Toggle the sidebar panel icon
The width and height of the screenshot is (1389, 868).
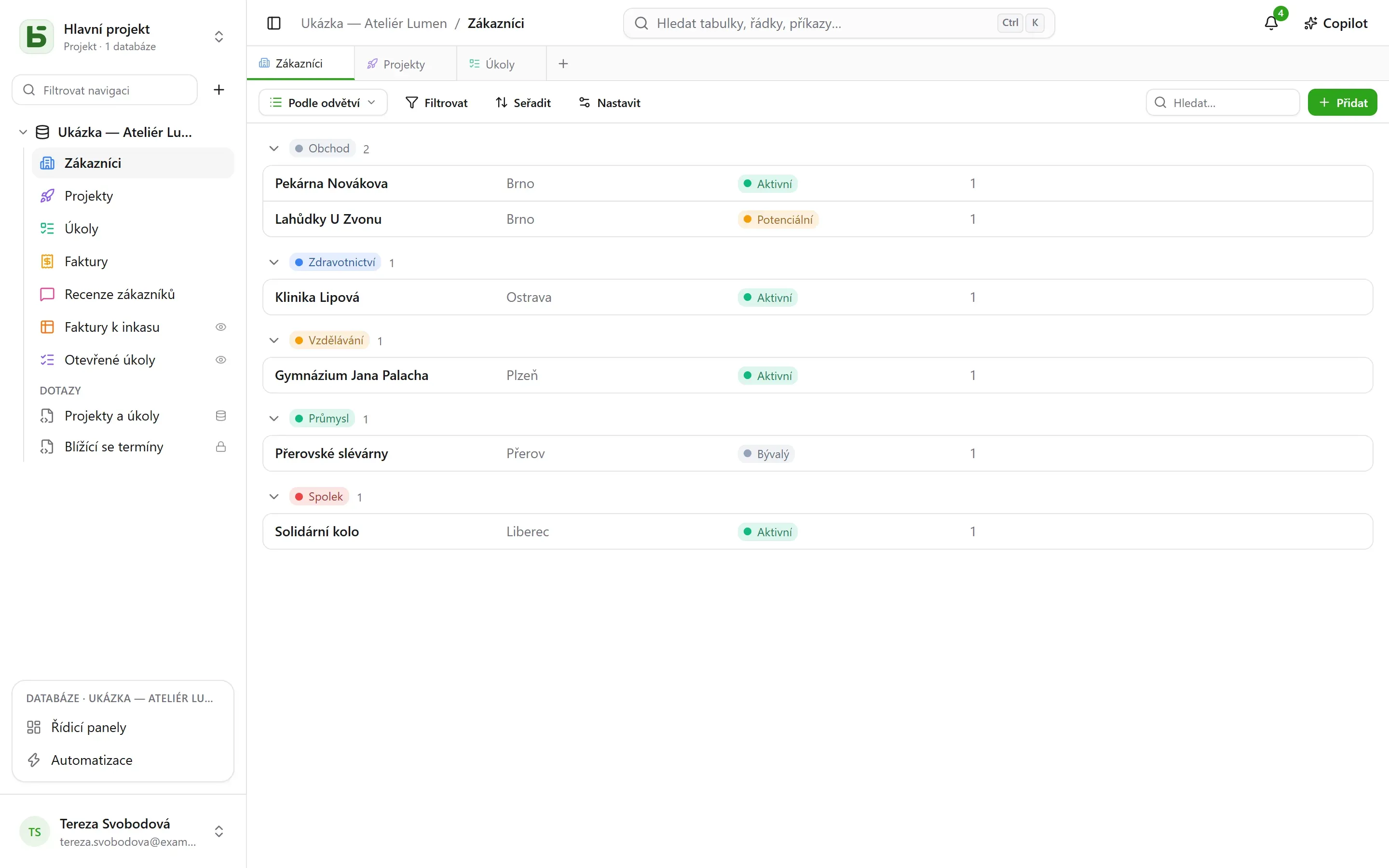(274, 23)
